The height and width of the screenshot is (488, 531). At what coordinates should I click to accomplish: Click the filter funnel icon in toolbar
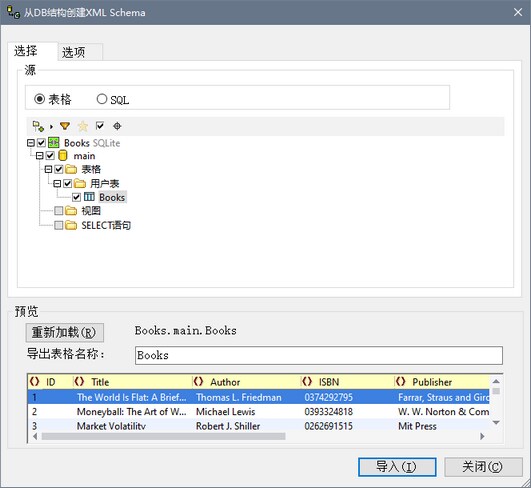[x=65, y=126]
